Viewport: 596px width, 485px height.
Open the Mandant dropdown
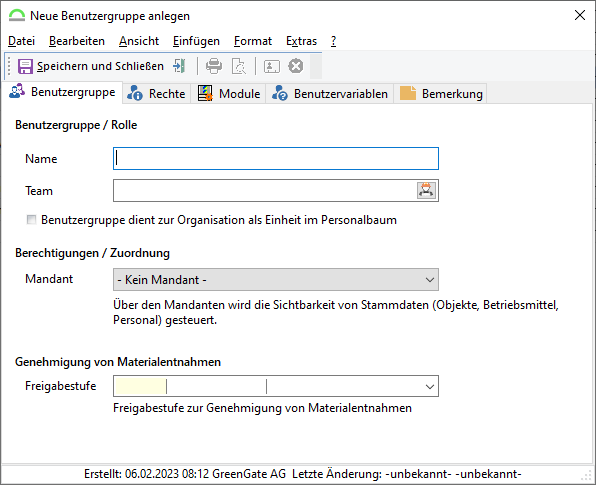tap(276, 280)
